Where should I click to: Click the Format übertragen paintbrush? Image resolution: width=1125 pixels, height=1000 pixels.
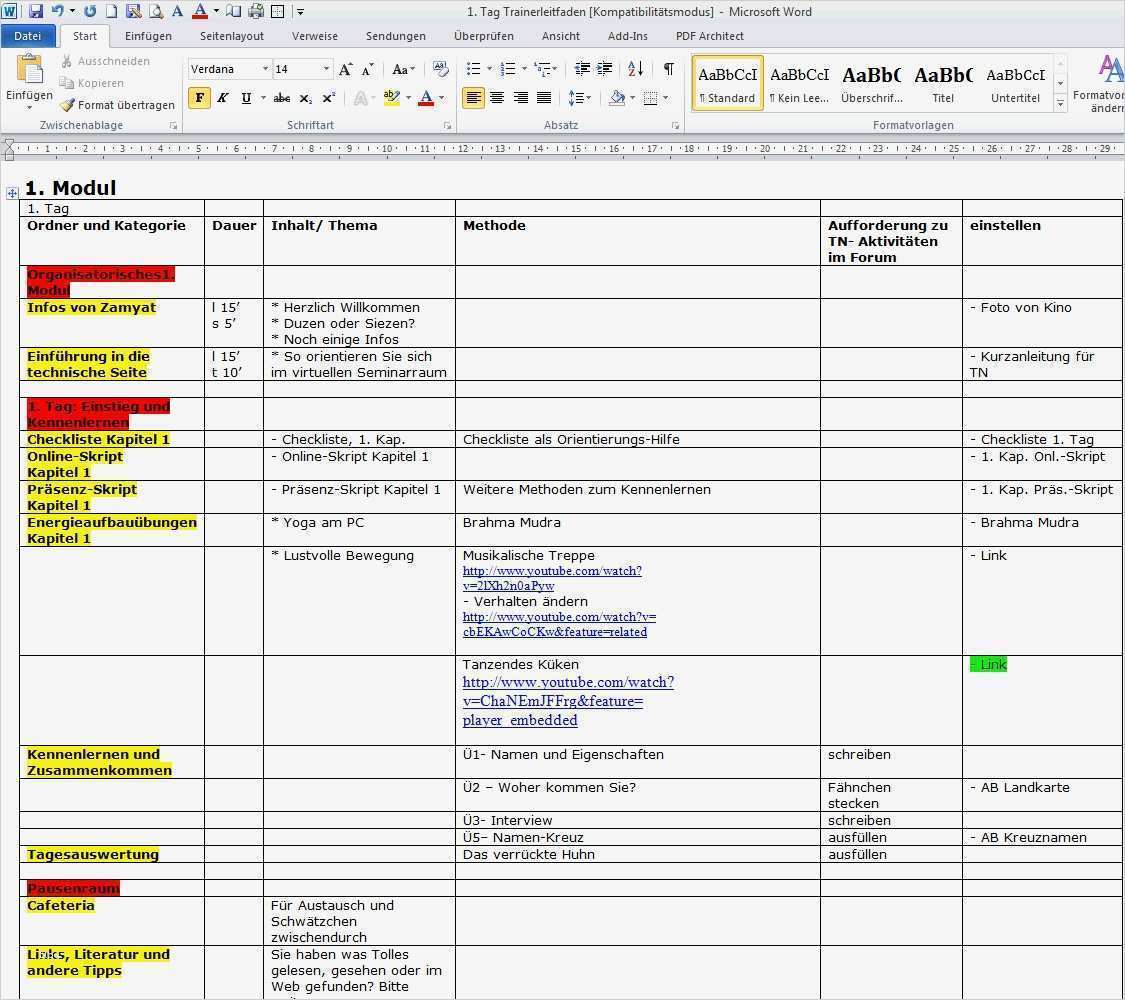click(x=118, y=105)
